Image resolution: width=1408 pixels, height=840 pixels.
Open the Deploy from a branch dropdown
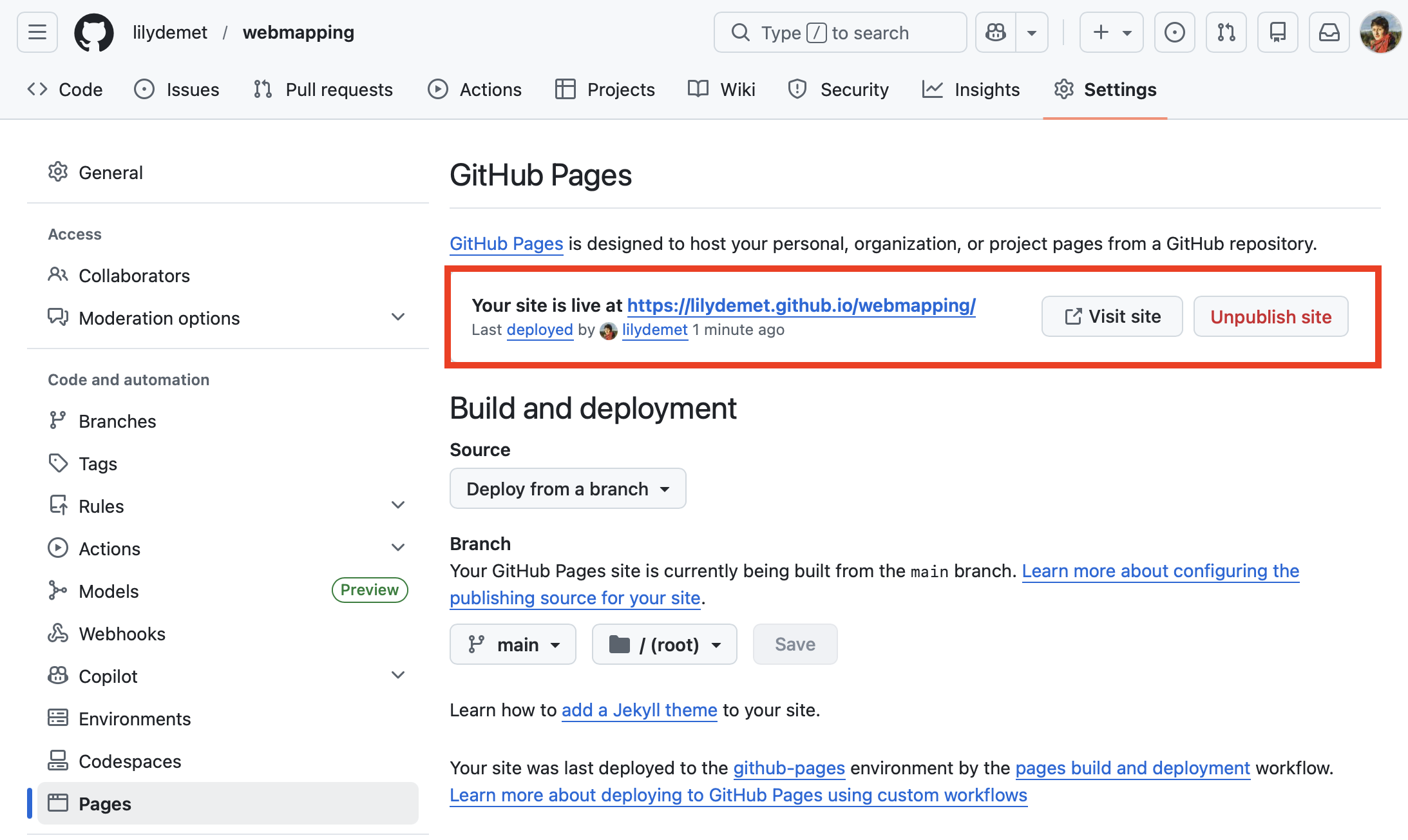(567, 489)
